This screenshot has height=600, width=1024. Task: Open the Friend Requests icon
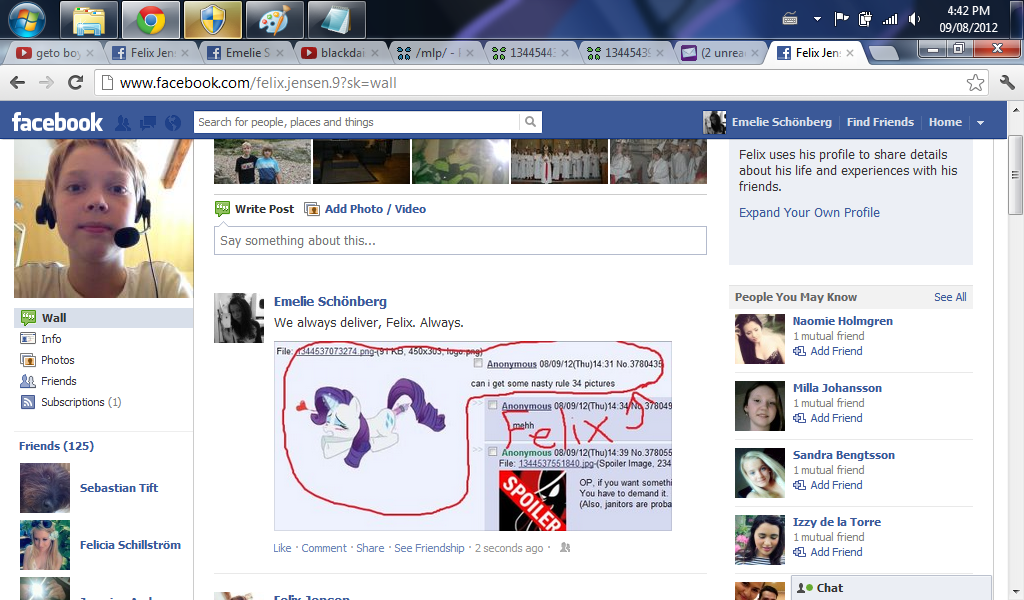point(122,122)
